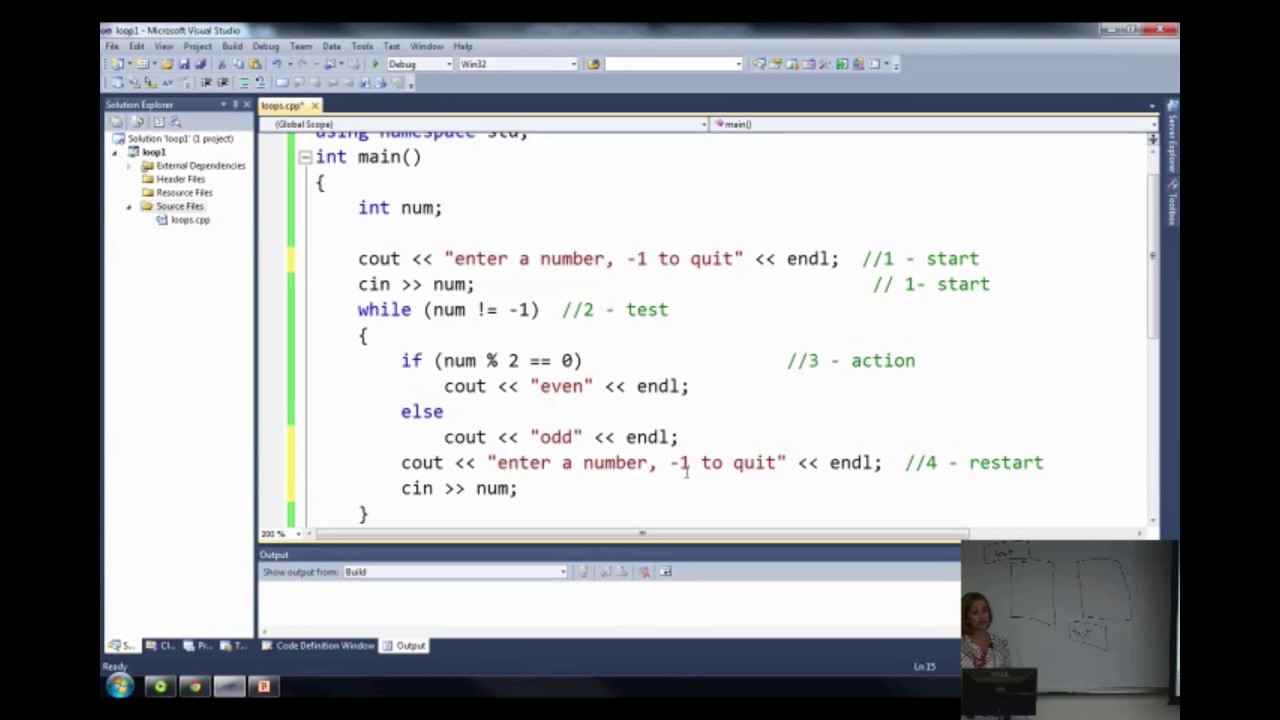The image size is (1280, 720).
Task: Expand the External Dependencies node
Action: [x=130, y=166]
